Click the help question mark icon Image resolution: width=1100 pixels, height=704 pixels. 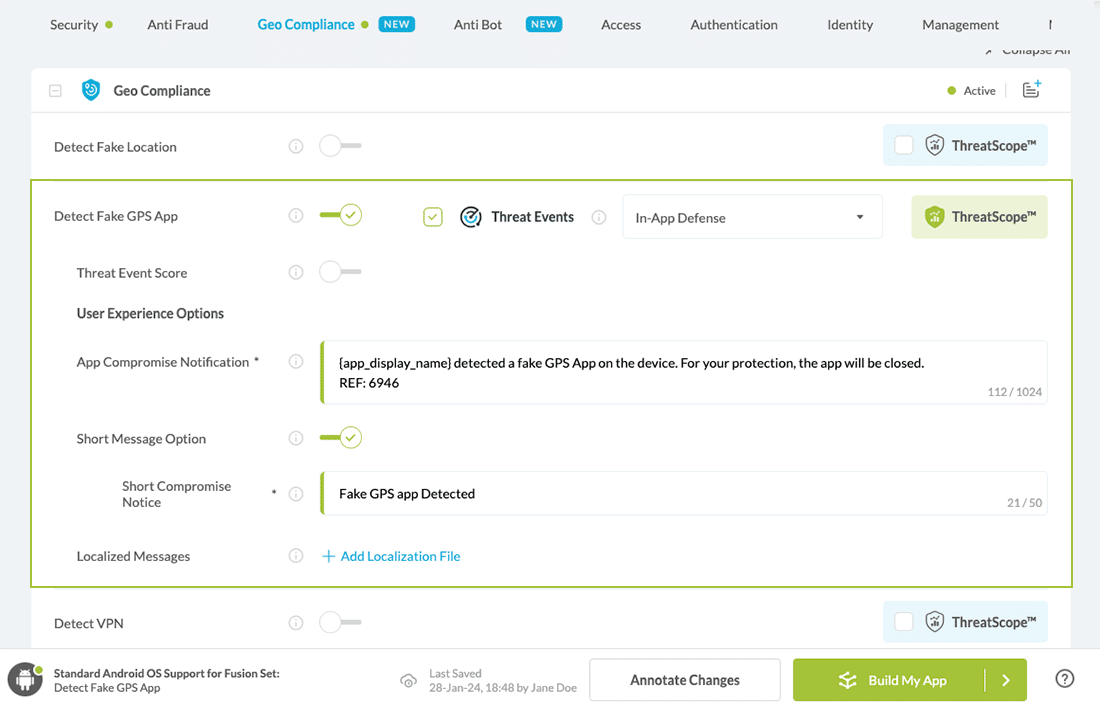pos(1065,679)
